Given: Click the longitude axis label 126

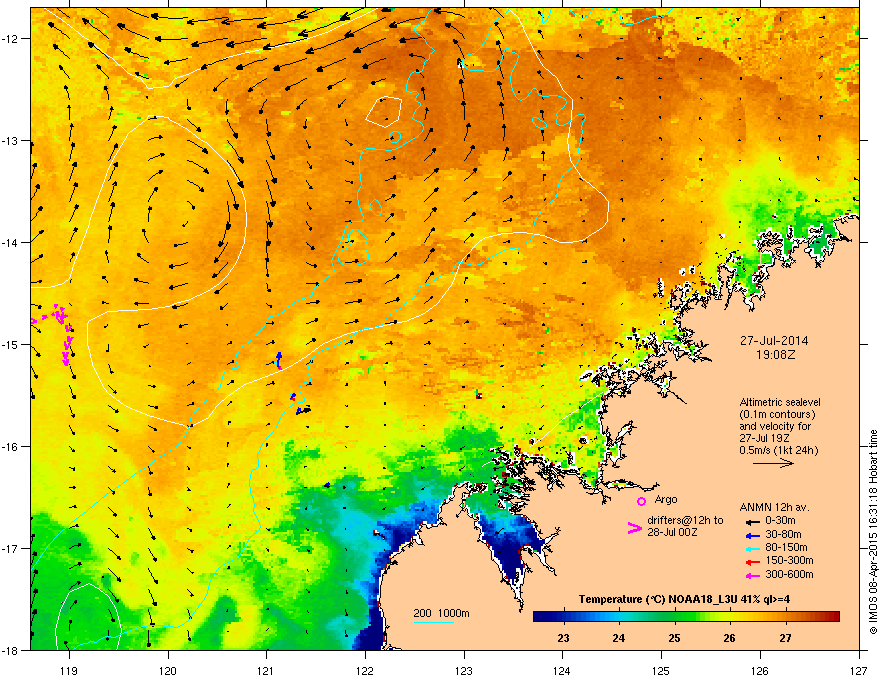Looking at the screenshot, I should pos(760,670).
